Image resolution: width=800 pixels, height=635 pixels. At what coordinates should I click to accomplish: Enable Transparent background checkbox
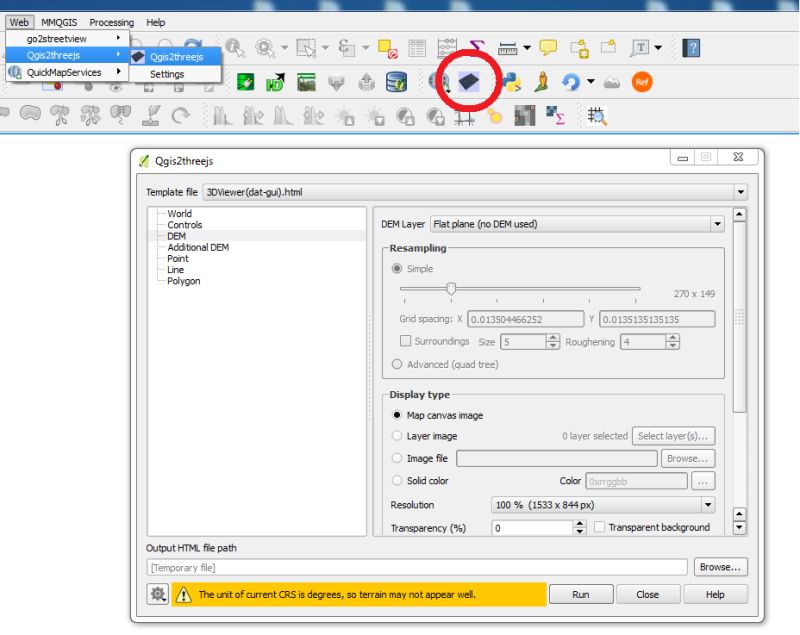599,527
